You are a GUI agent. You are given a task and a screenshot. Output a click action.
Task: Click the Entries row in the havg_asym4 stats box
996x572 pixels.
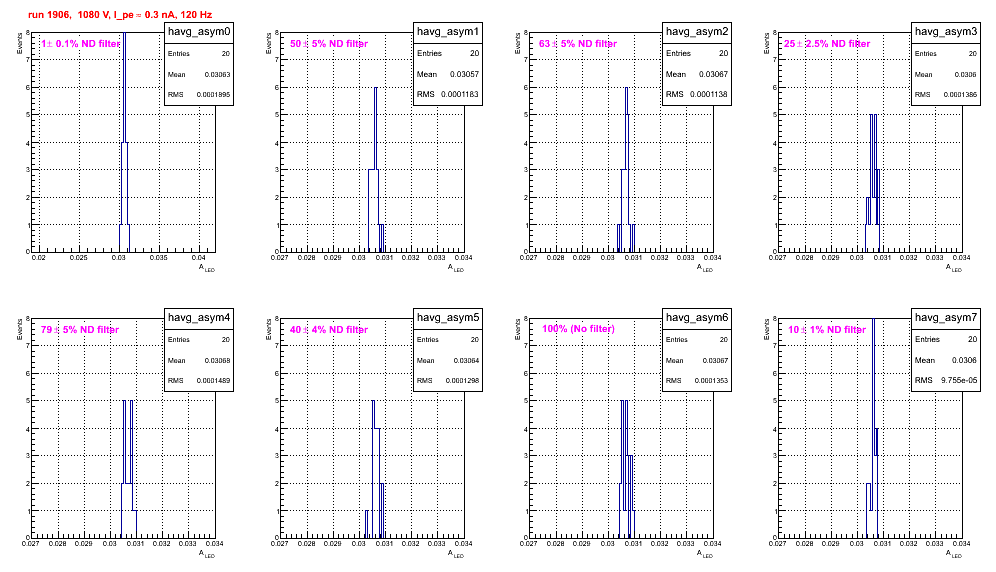click(199, 340)
